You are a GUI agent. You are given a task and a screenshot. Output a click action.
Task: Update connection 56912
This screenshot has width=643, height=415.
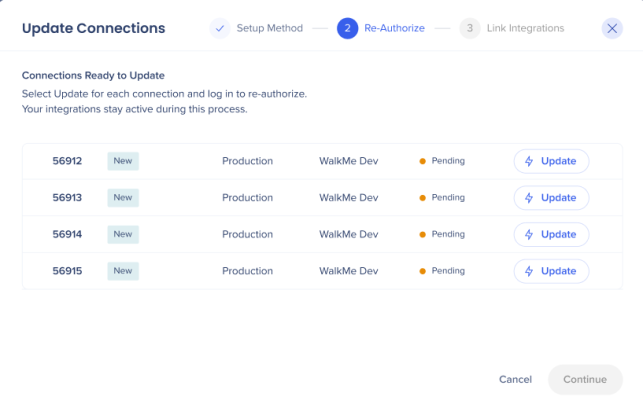click(x=551, y=161)
